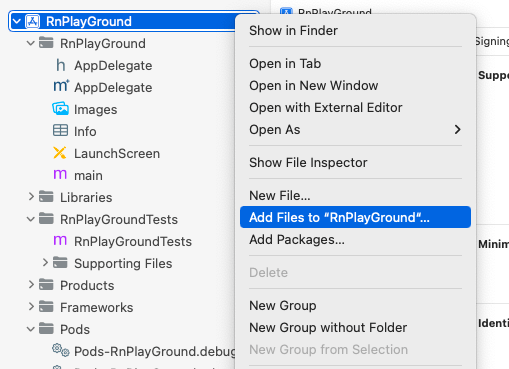This screenshot has height=369, width=509.
Task: Expand the Libraries group
Action: [x=31, y=197]
